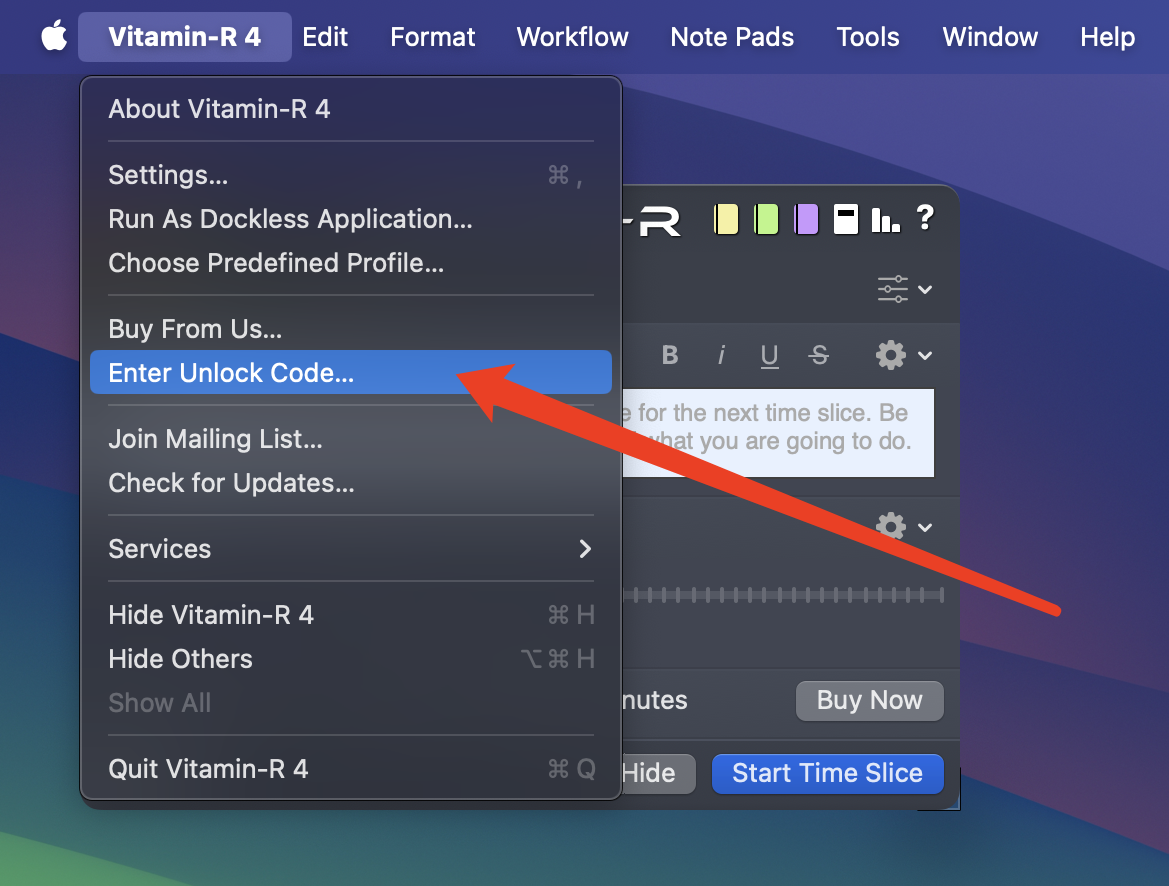Expand chevron next to formatting gear

tap(925, 356)
